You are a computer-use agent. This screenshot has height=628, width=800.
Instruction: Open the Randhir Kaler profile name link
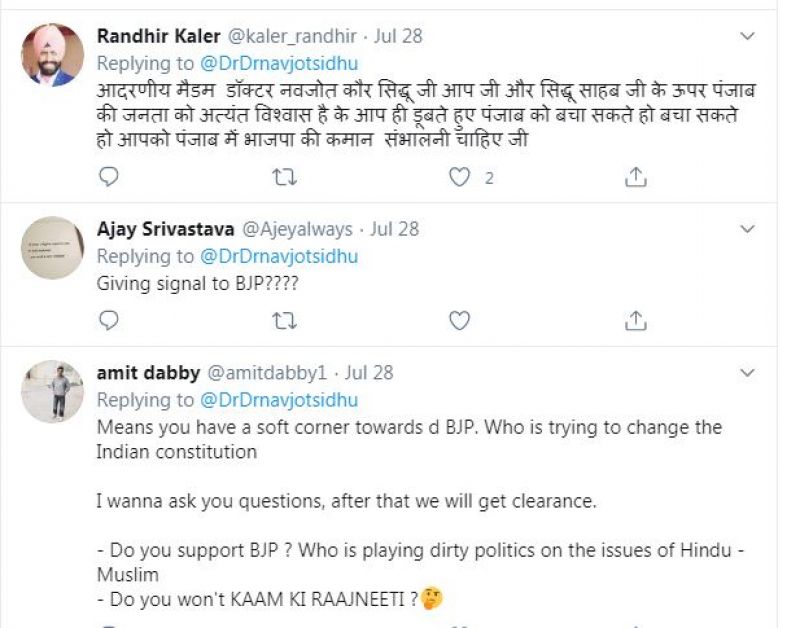[158, 36]
